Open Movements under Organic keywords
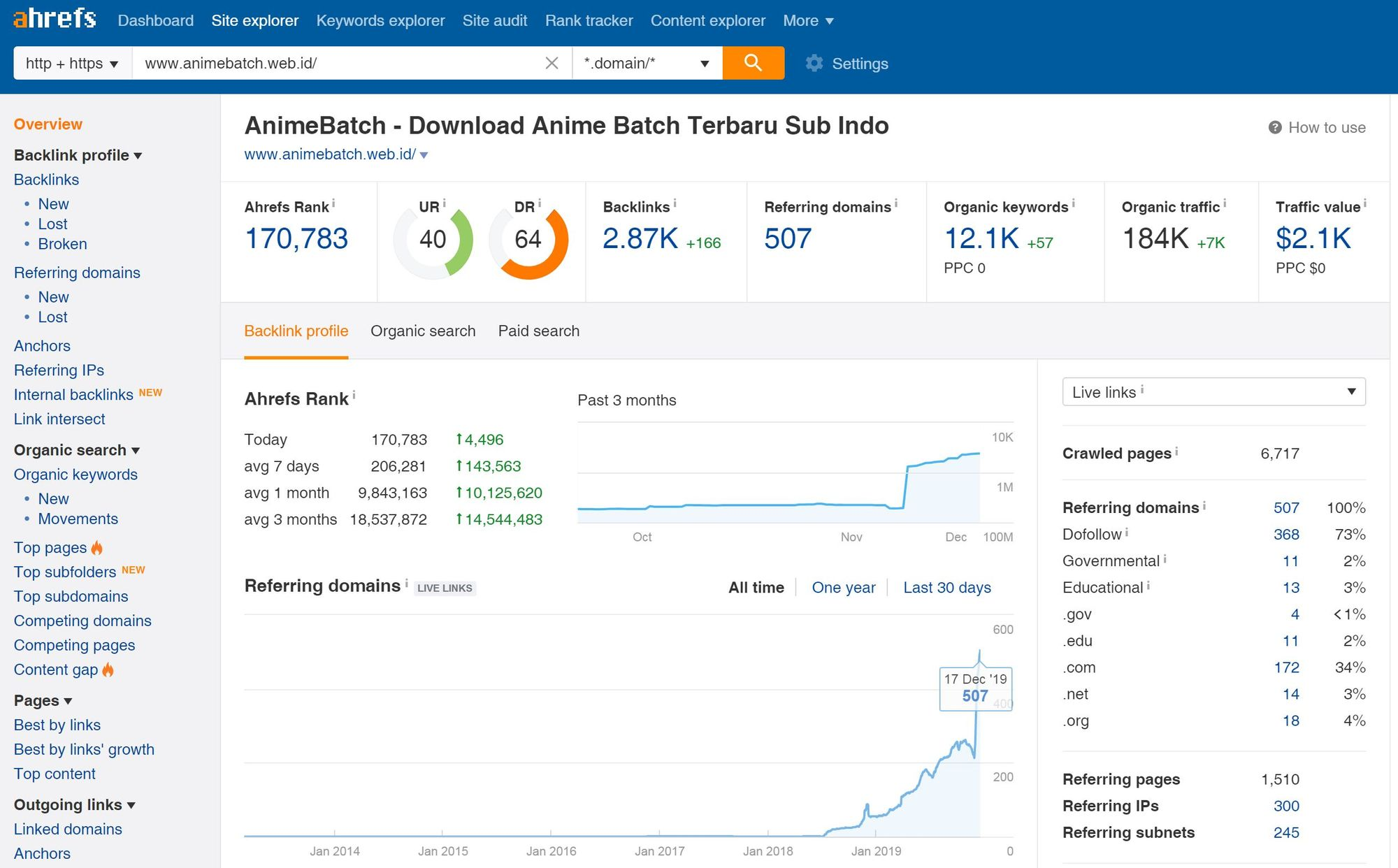 78,519
